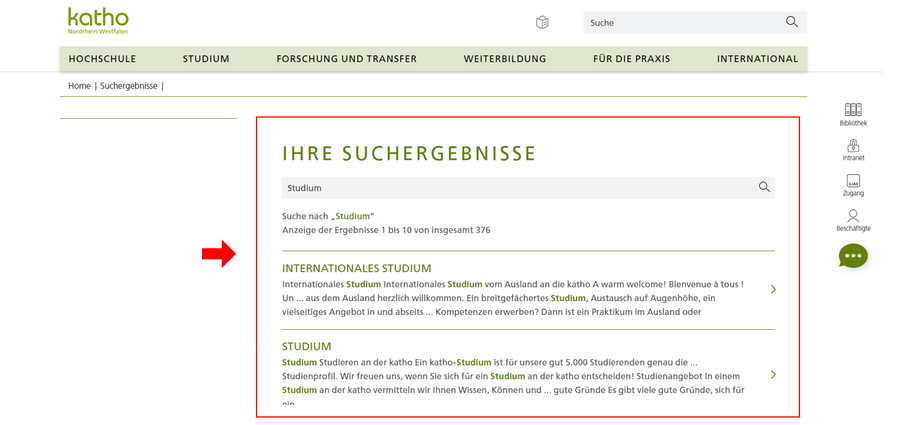The image size is (920, 425).
Task: Click the katho Nordrhein-Westfalen logo
Action: [x=98, y=21]
